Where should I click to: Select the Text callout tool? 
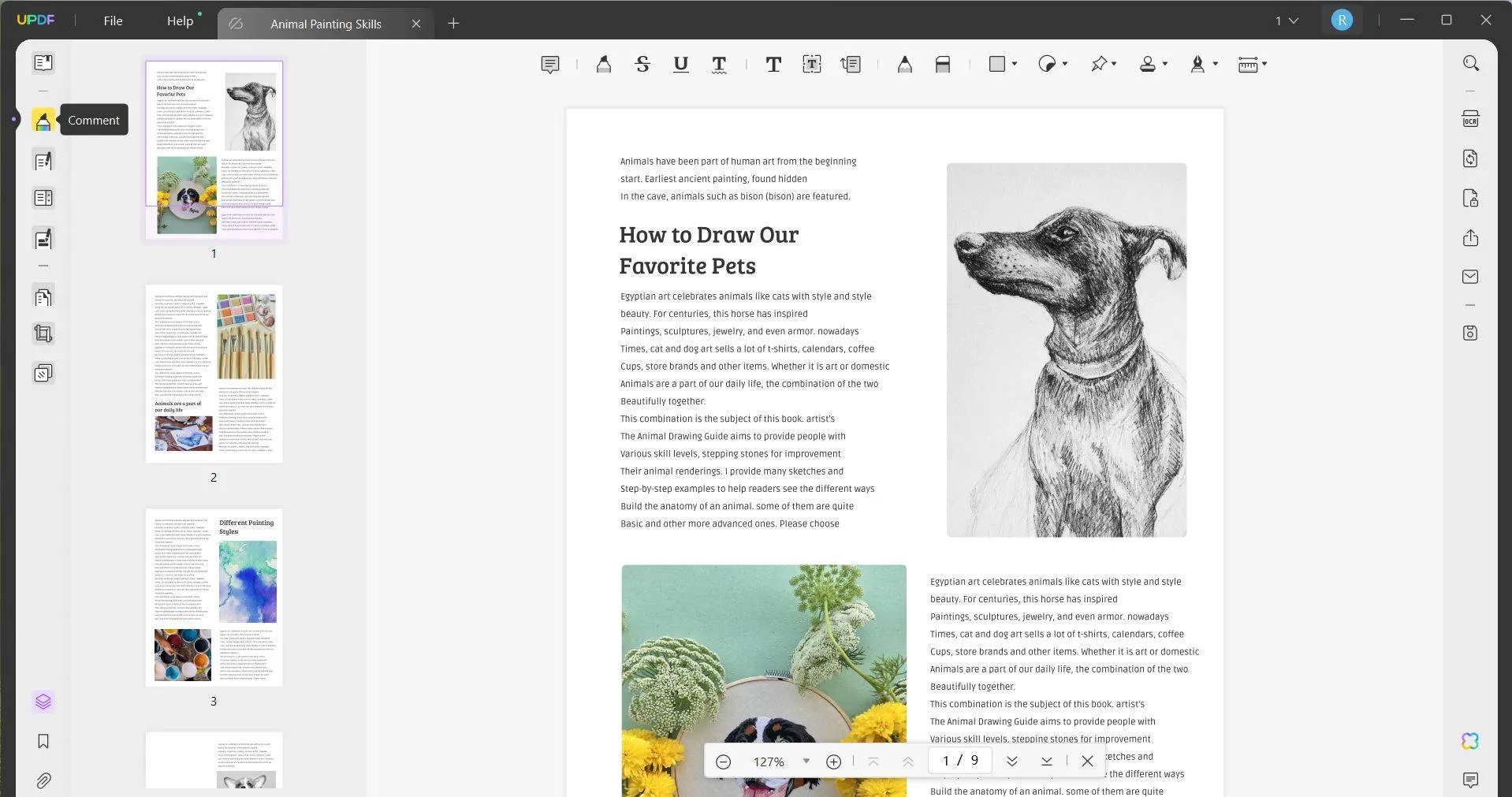point(851,65)
